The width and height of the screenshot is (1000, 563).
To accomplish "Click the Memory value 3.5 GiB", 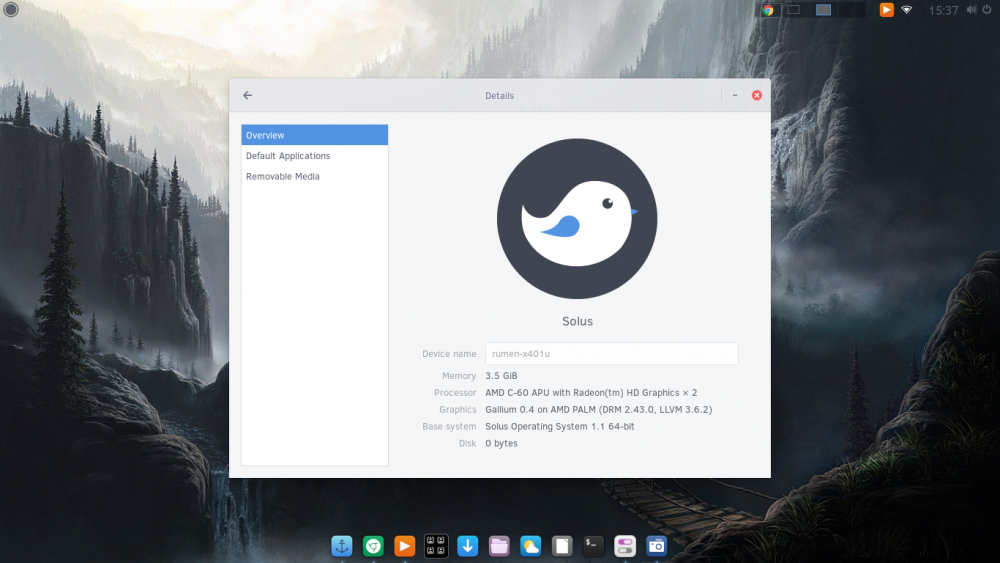I will point(501,376).
